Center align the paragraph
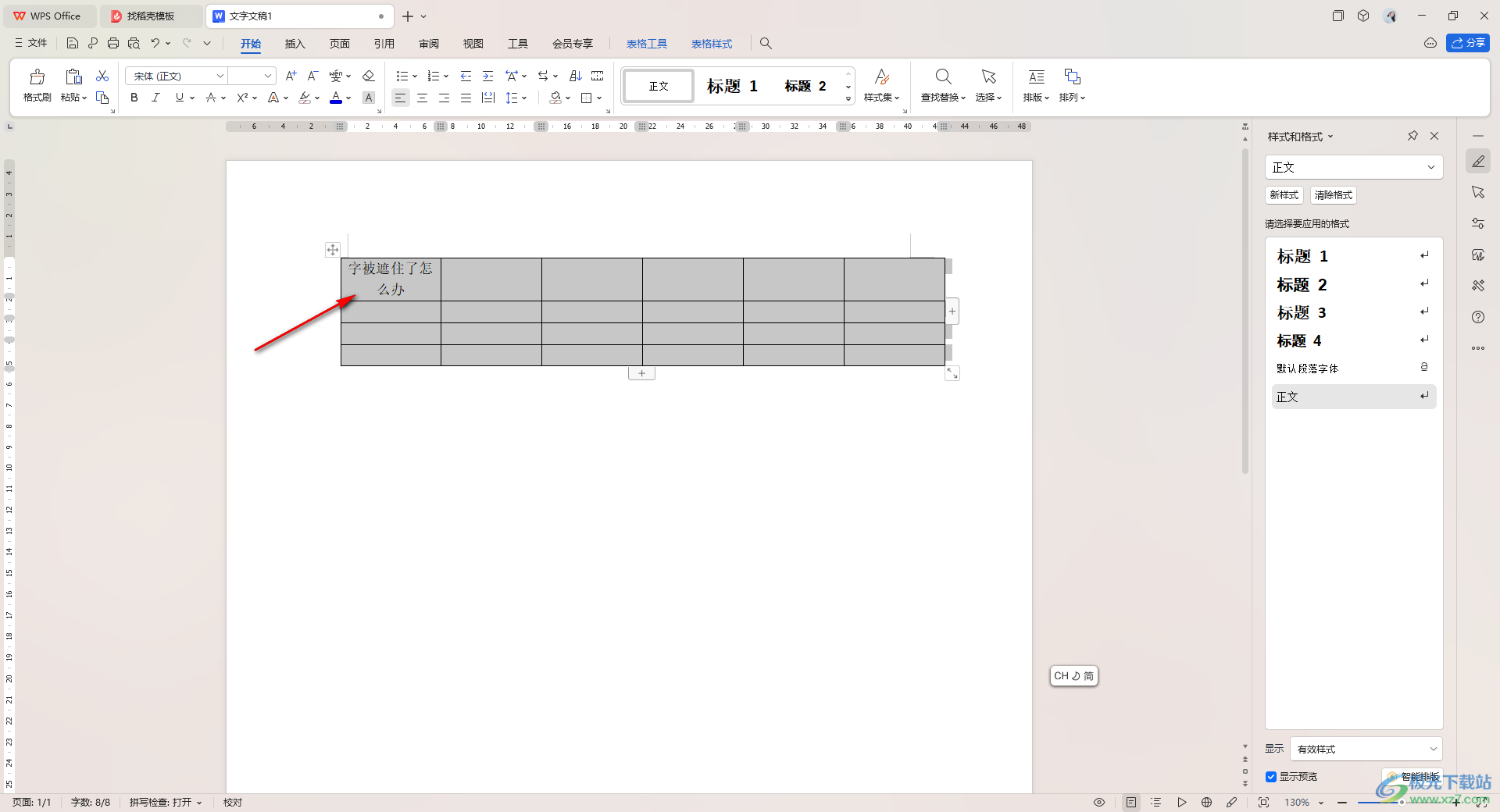Screen dimensions: 1500x812 click(x=422, y=98)
